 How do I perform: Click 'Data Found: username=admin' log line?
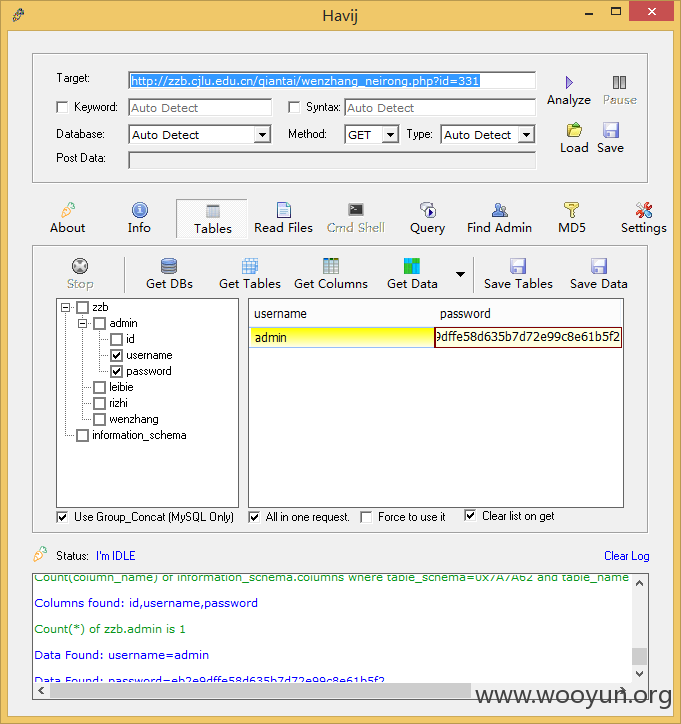(121, 655)
